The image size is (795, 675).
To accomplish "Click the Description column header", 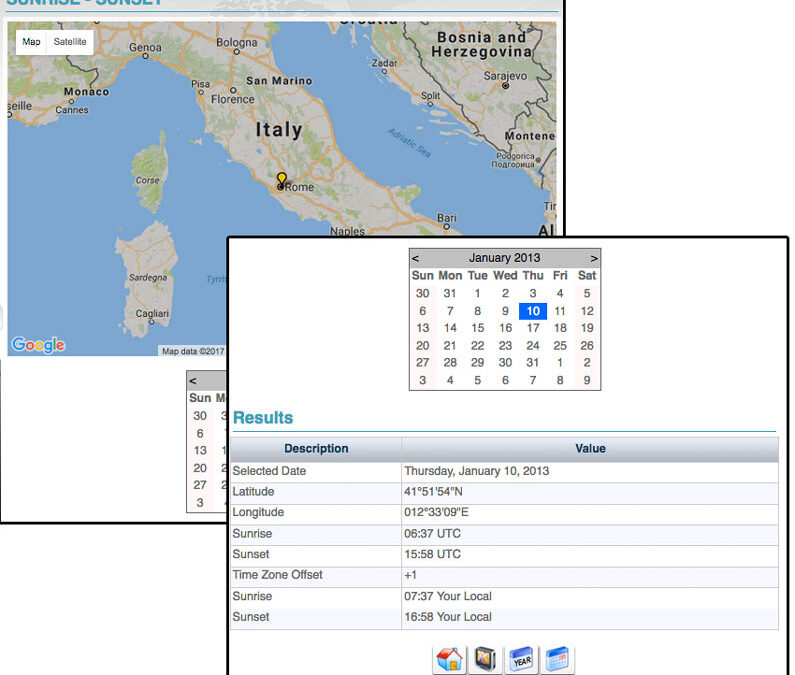I will pyautogui.click(x=316, y=449).
